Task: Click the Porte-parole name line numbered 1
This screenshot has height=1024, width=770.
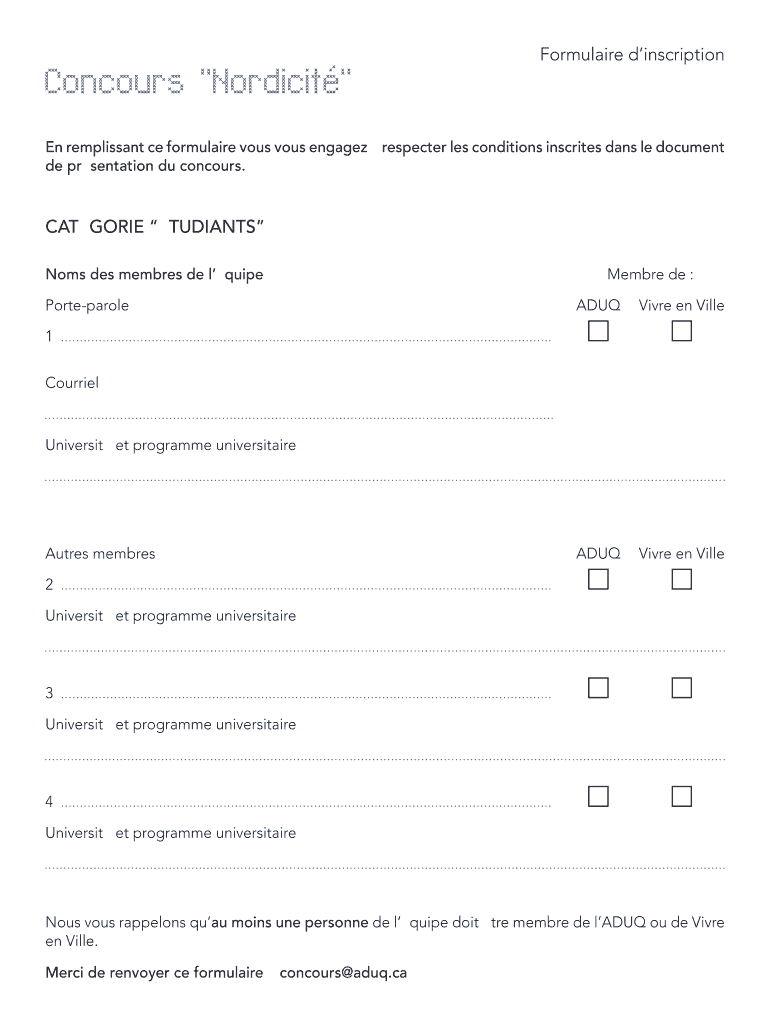Action: click(x=305, y=337)
